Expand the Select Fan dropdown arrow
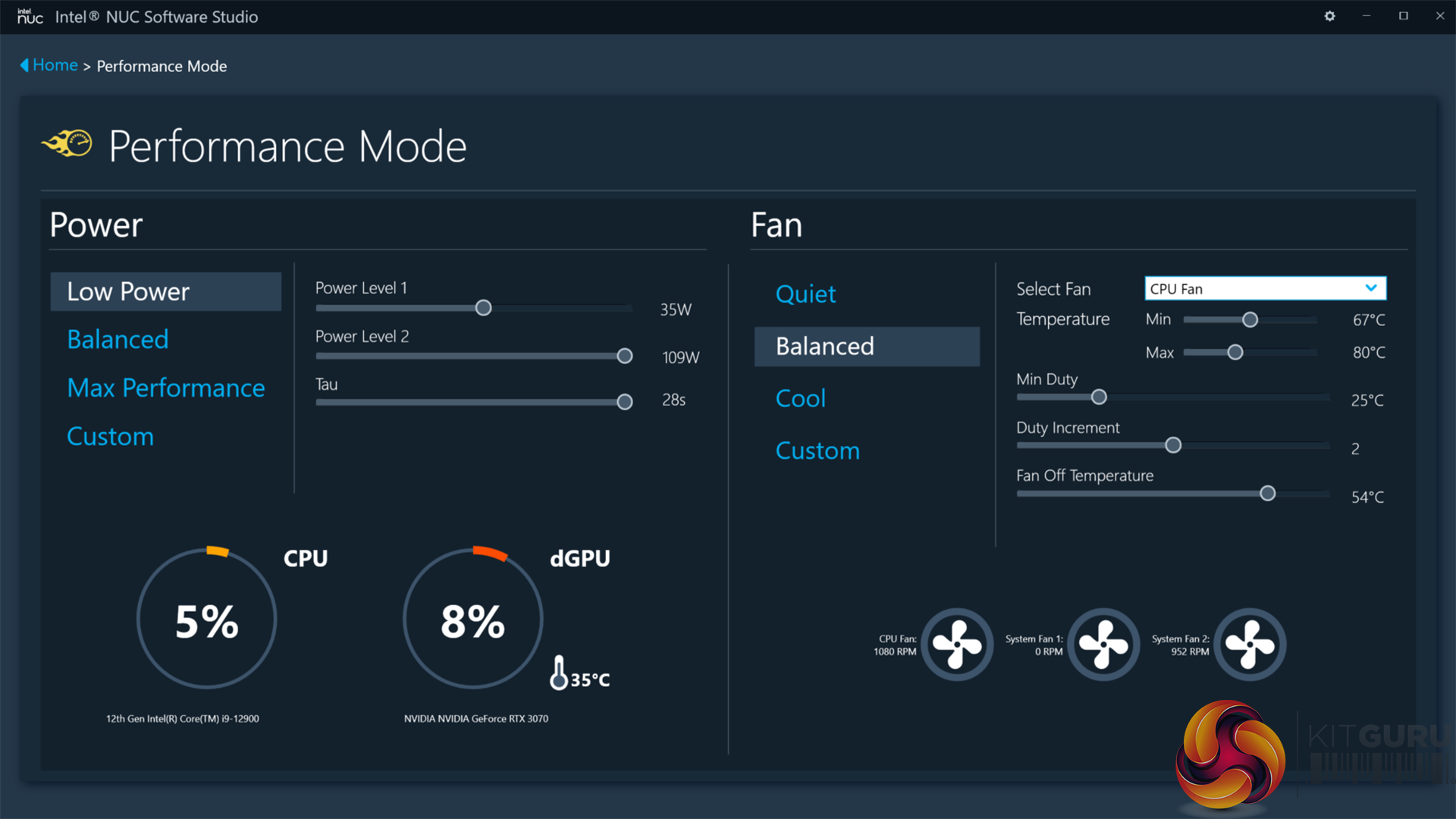This screenshot has height=819, width=1456. [1370, 288]
